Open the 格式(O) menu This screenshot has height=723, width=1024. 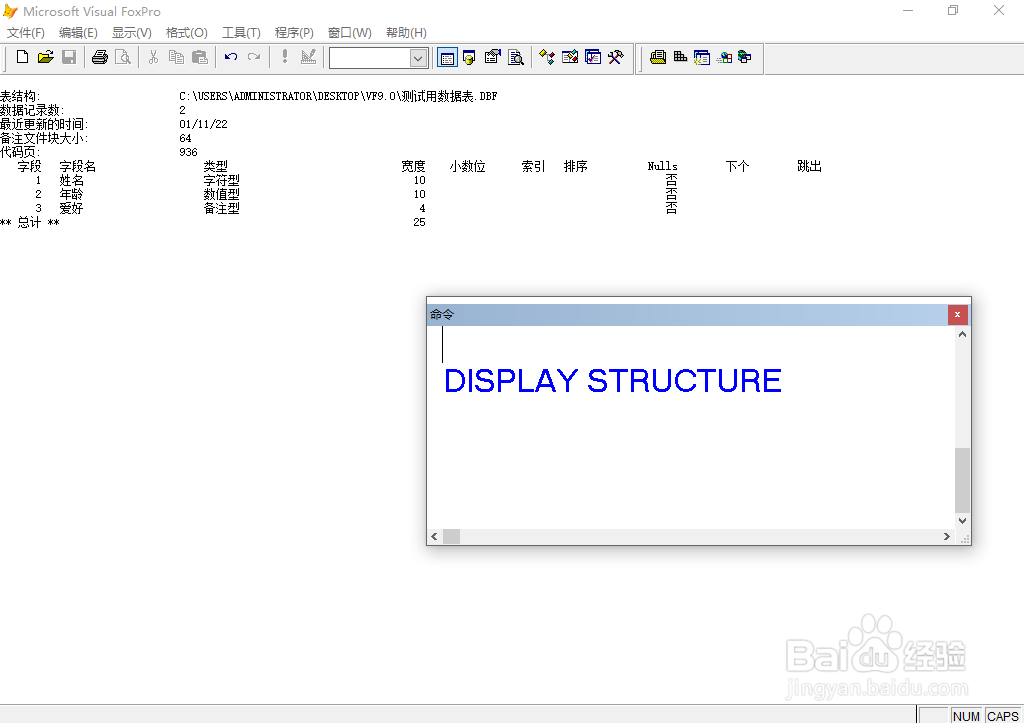(187, 33)
